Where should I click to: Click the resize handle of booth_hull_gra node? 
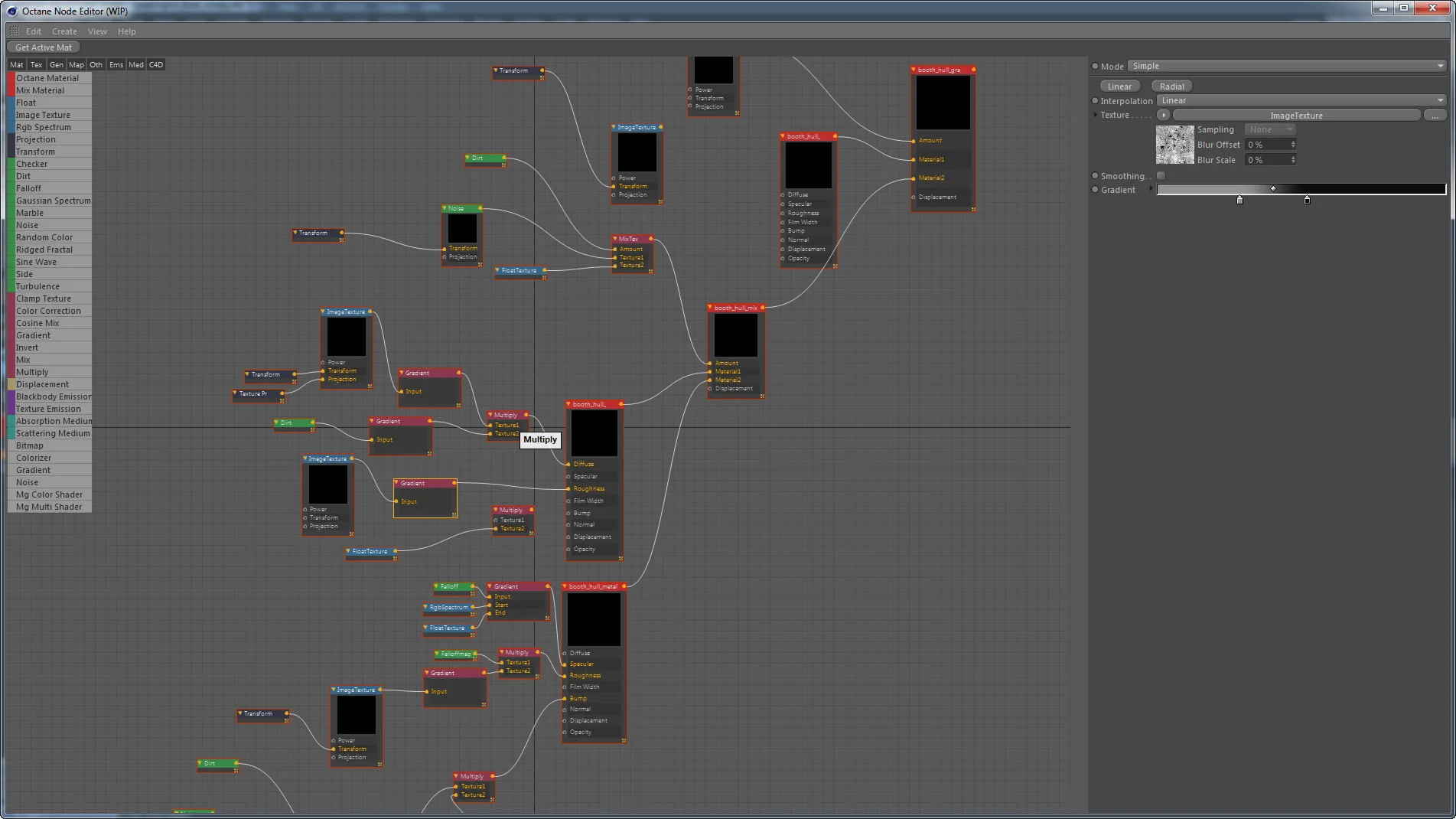click(973, 209)
